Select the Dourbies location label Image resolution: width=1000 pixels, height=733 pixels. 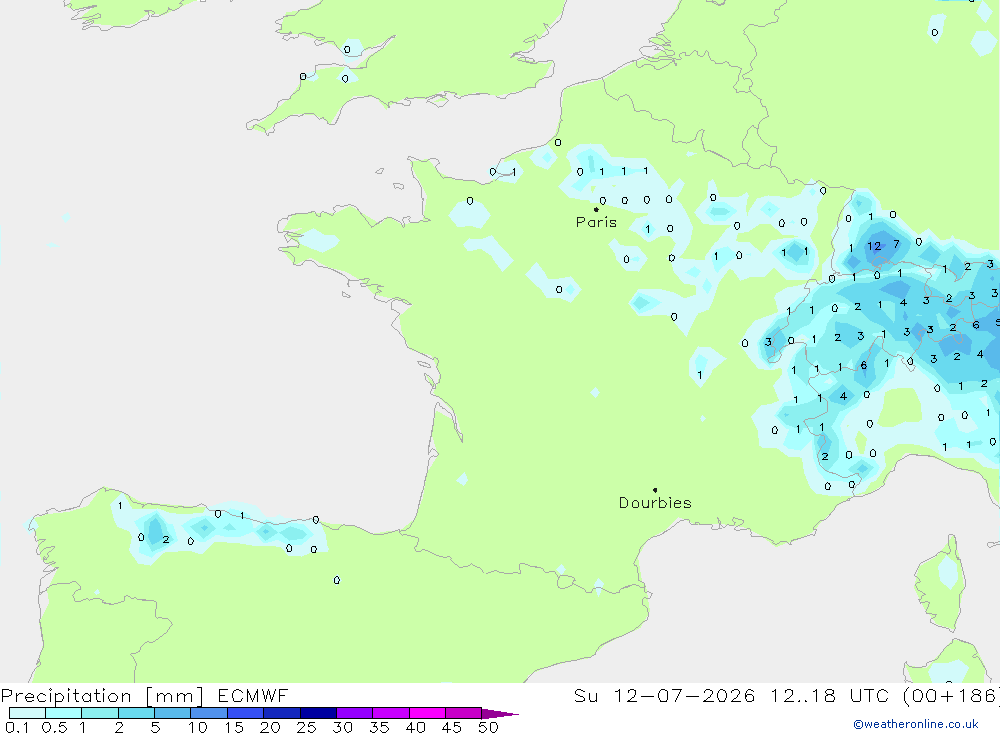(655, 503)
